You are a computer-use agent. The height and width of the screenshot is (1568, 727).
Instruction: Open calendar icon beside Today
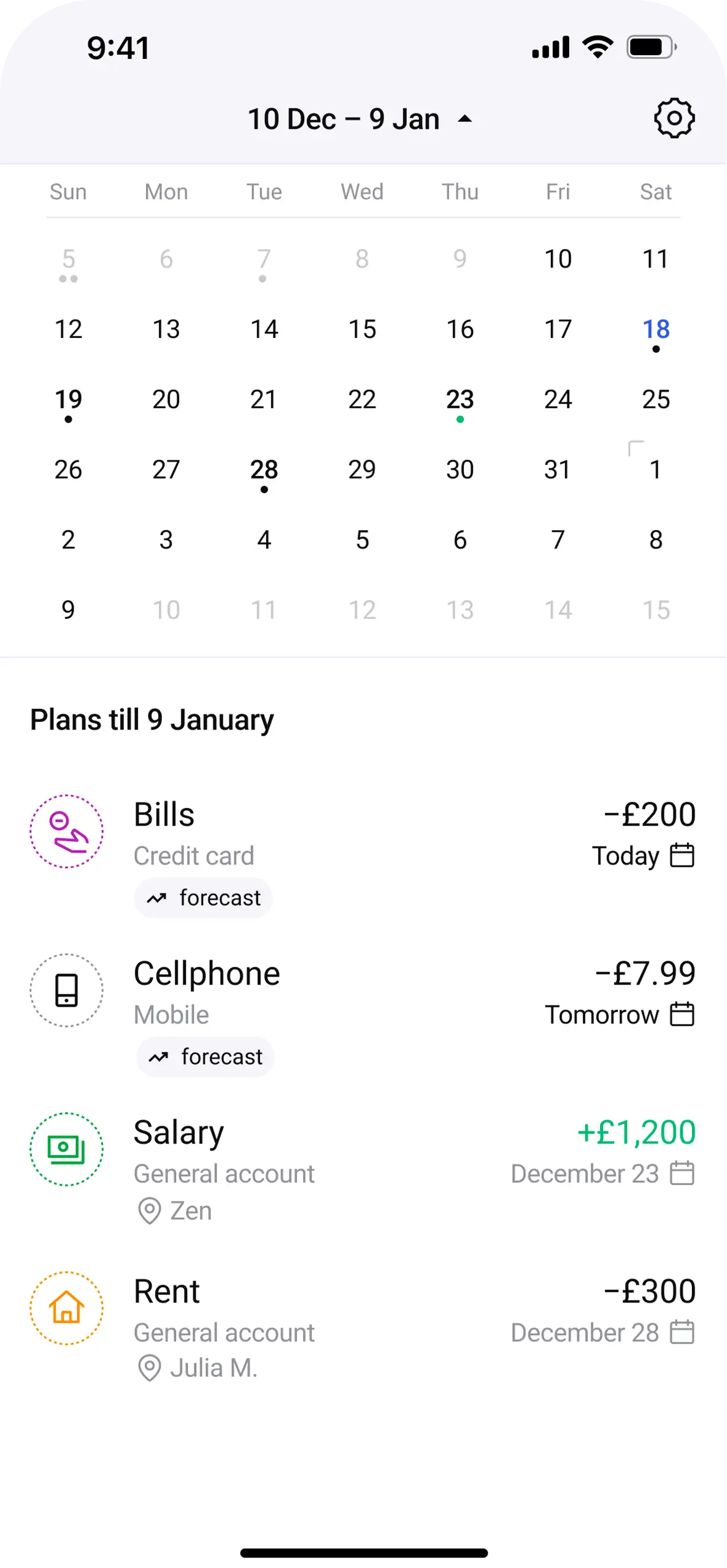(x=682, y=855)
